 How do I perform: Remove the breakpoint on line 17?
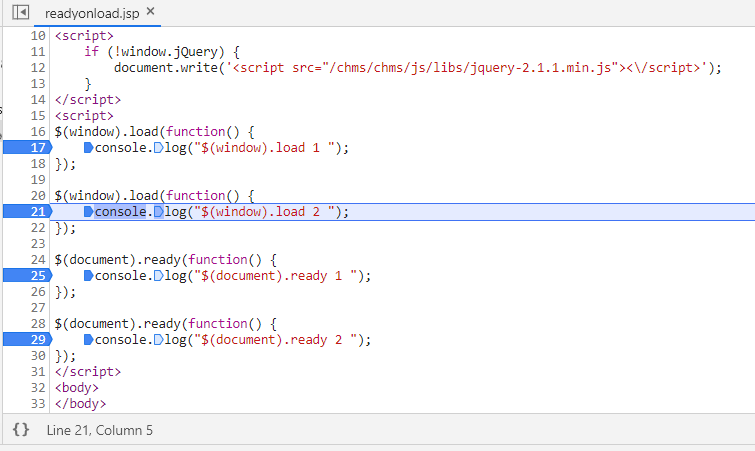pyautogui.click(x=27, y=147)
